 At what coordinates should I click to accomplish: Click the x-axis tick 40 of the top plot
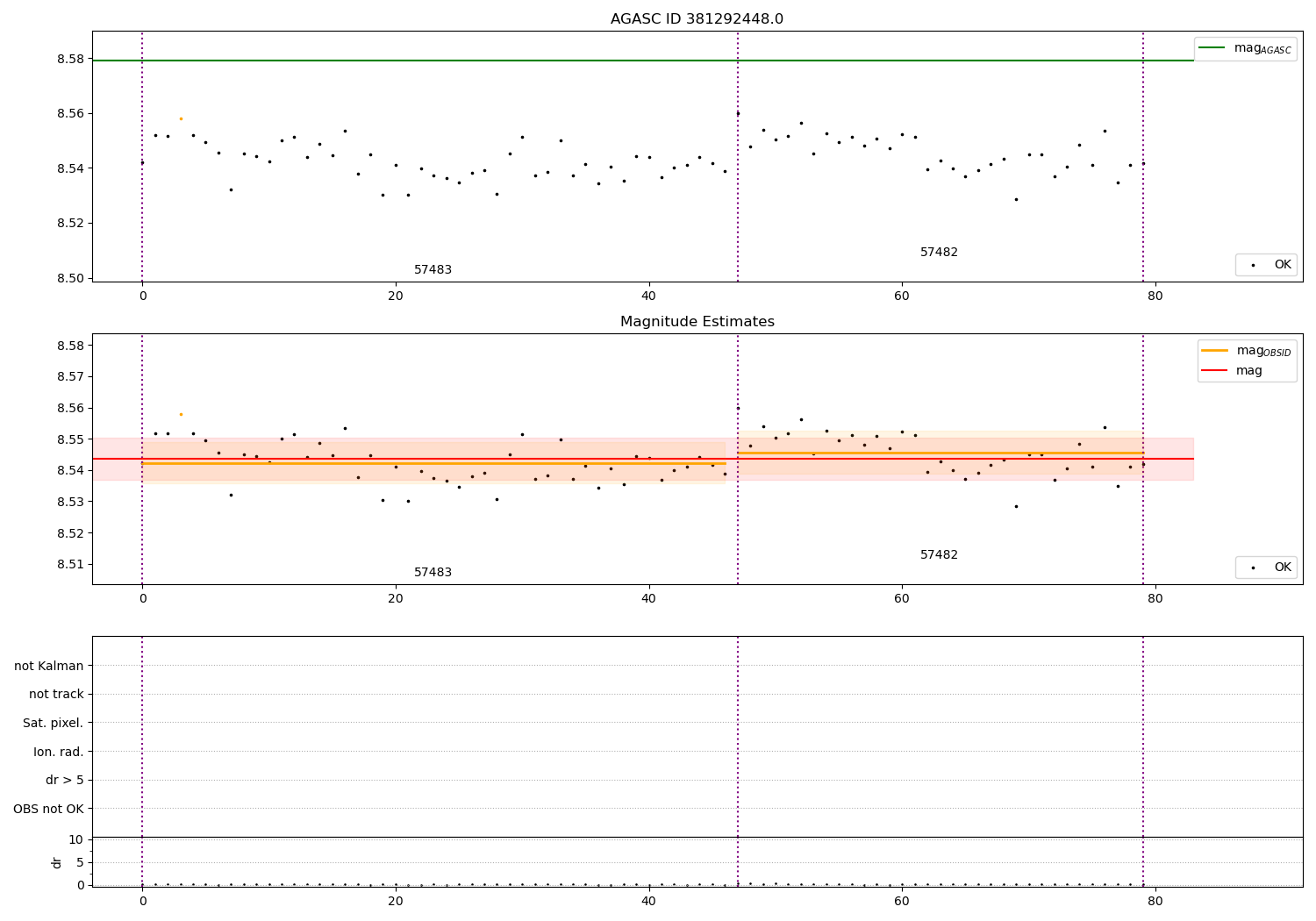648,296
